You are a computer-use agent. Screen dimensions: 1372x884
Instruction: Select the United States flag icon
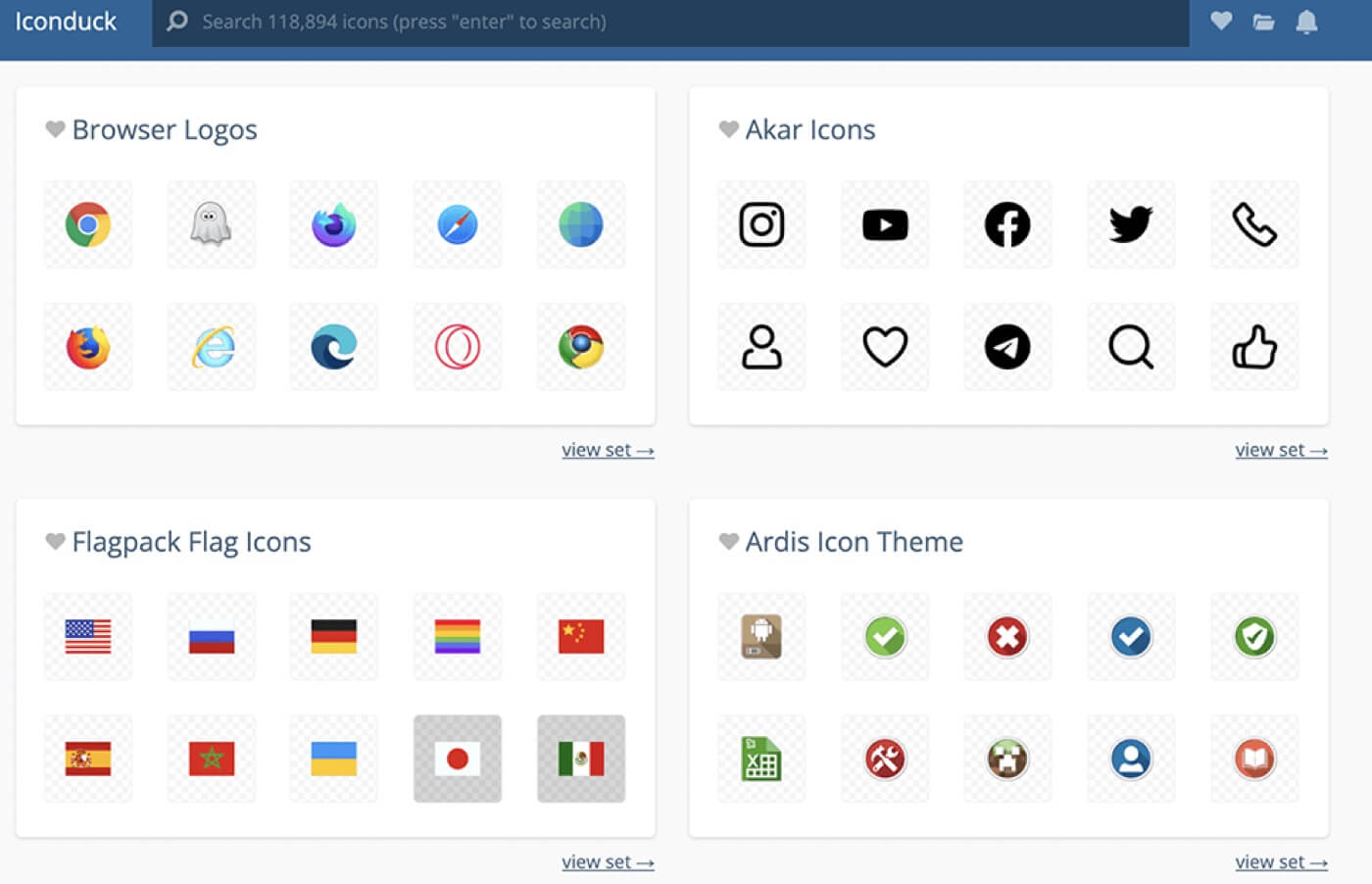88,637
